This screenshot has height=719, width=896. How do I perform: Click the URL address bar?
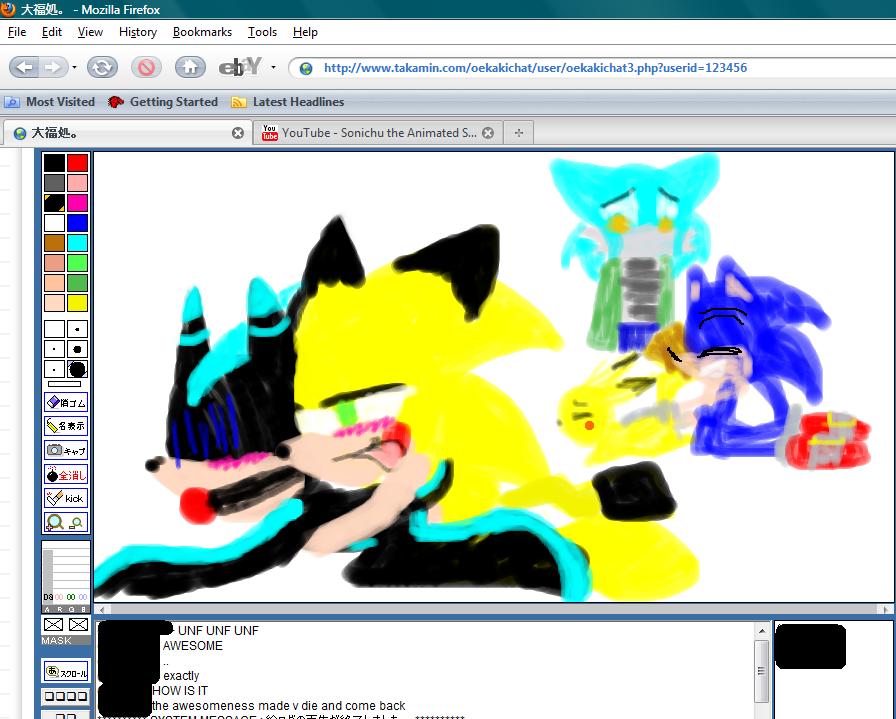(600, 68)
